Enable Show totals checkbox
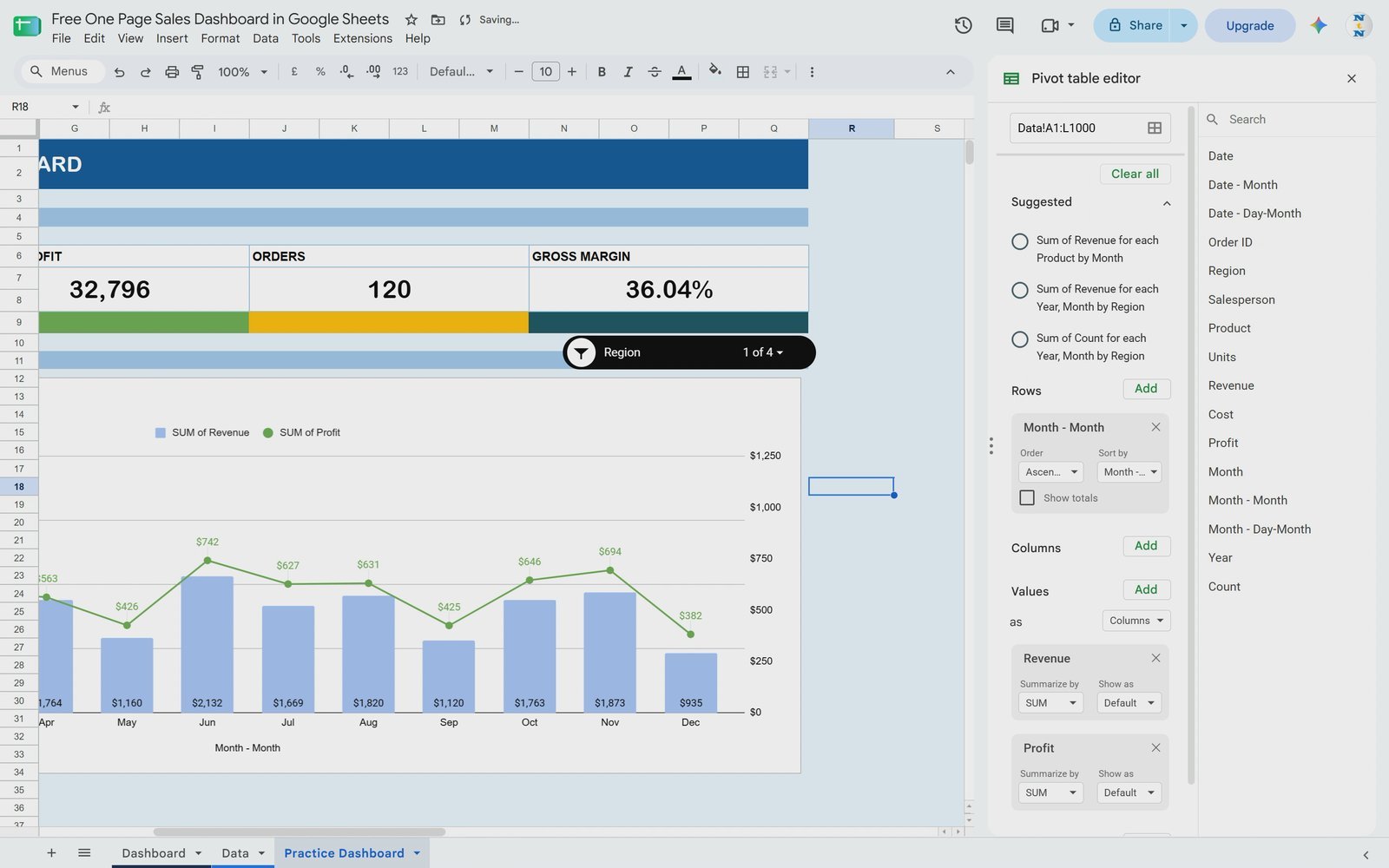This screenshot has height=868, width=1389. [1027, 497]
